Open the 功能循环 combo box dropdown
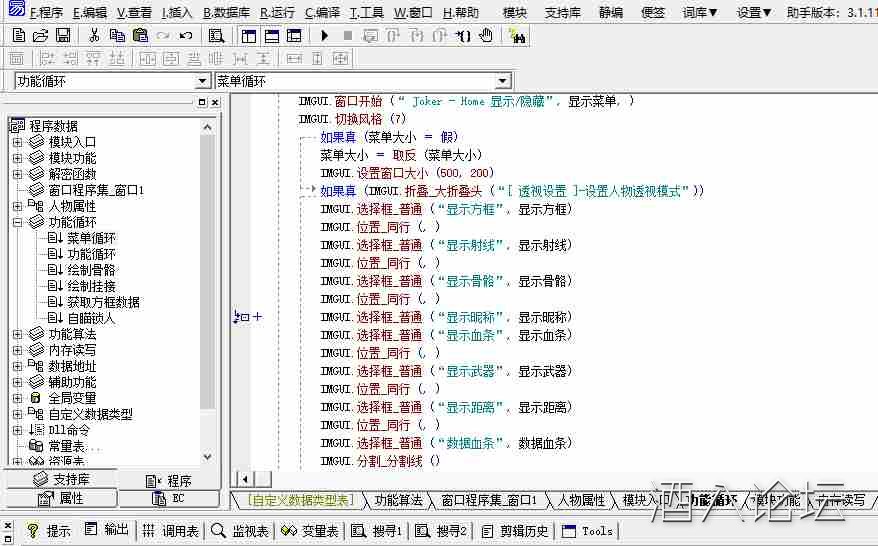 tap(202, 81)
